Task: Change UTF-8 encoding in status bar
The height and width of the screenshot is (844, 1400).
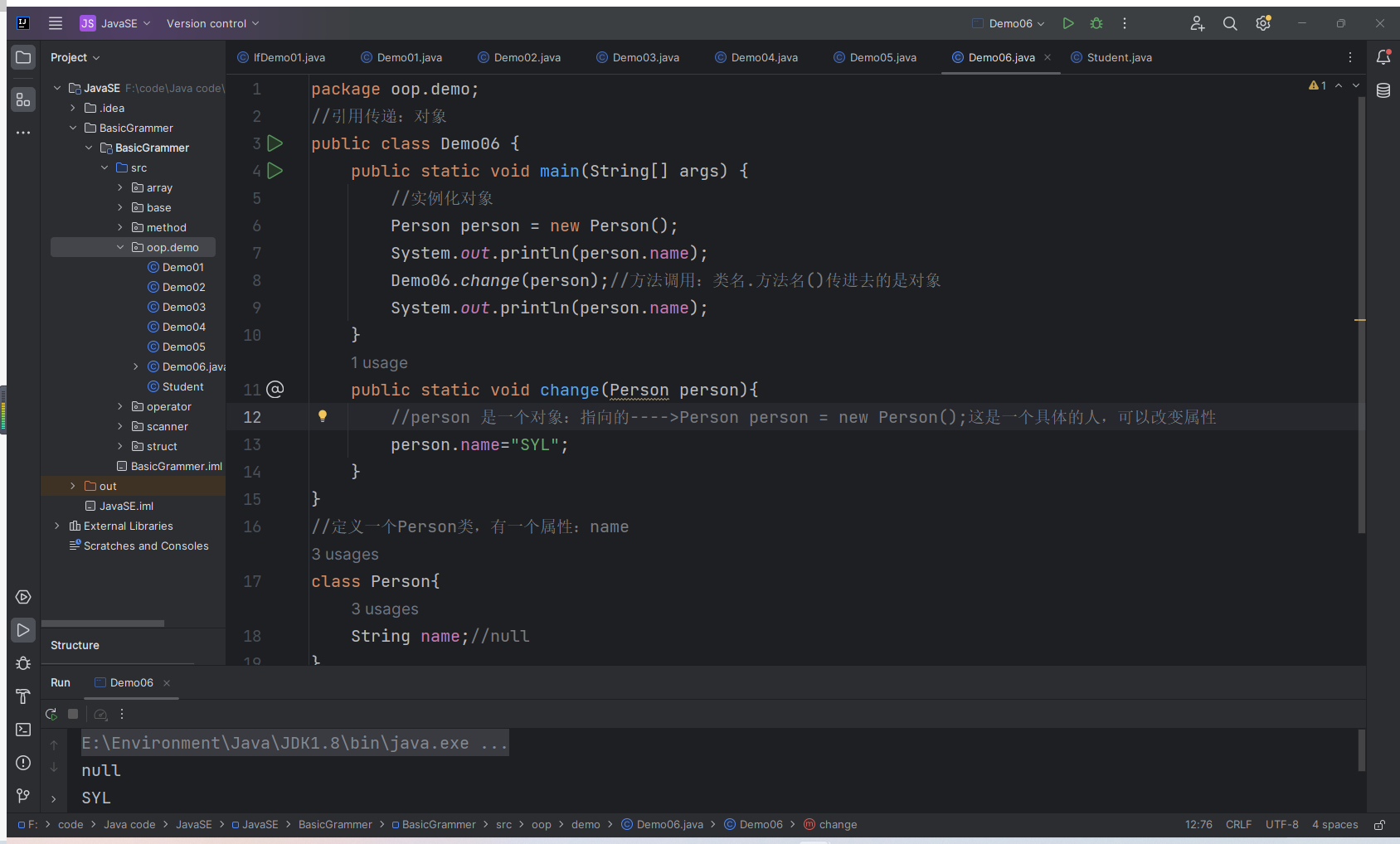Action: tap(1282, 825)
